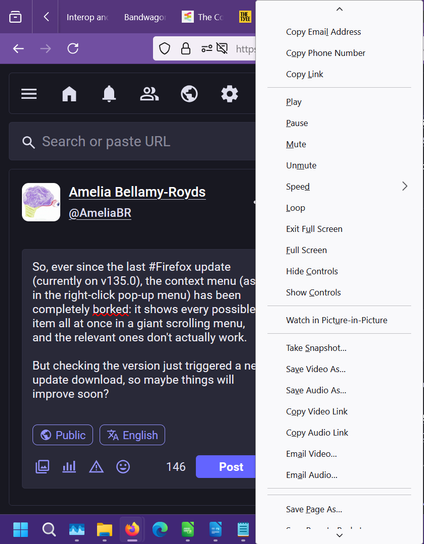Click the Firefox taskbar icon
Image resolution: width=424 pixels, height=544 pixels.
pyautogui.click(x=132, y=529)
